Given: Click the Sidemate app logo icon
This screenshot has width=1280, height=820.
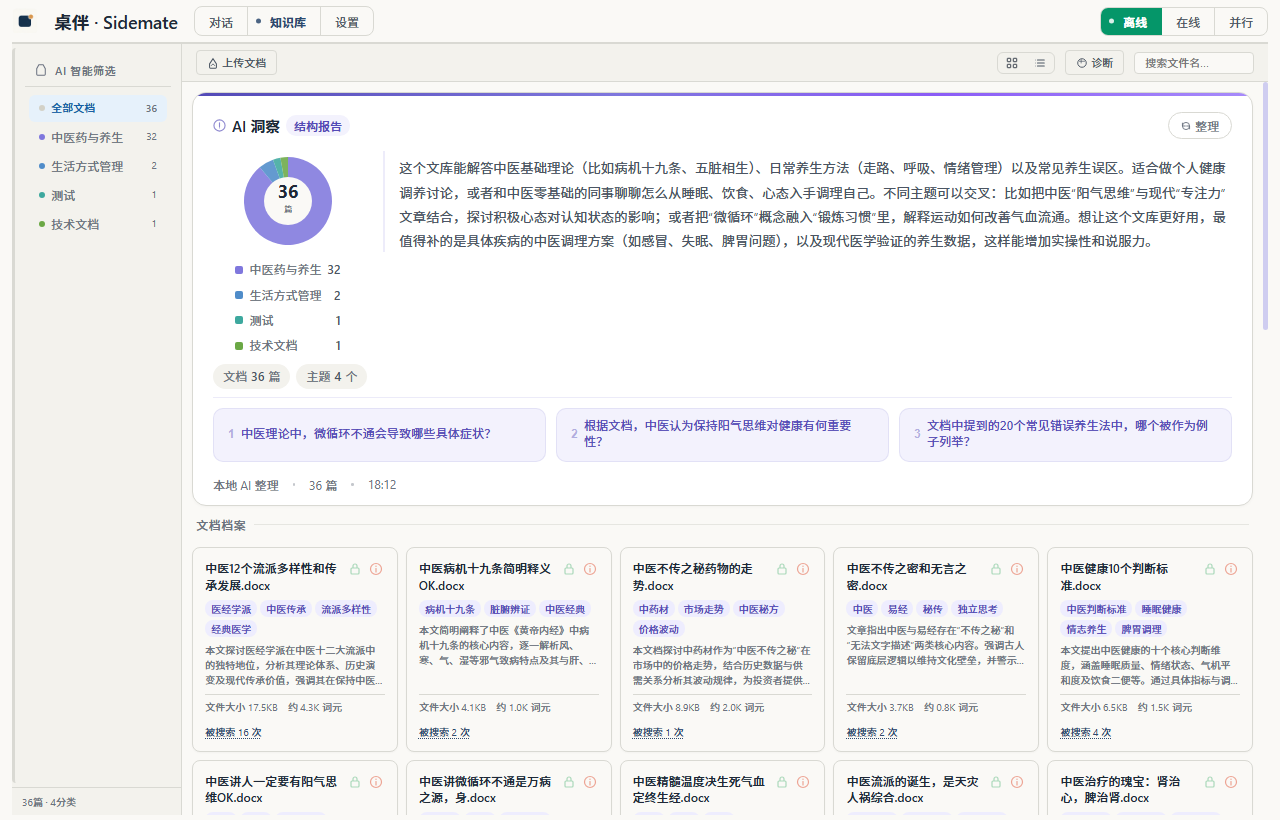Looking at the screenshot, I should (26, 21).
